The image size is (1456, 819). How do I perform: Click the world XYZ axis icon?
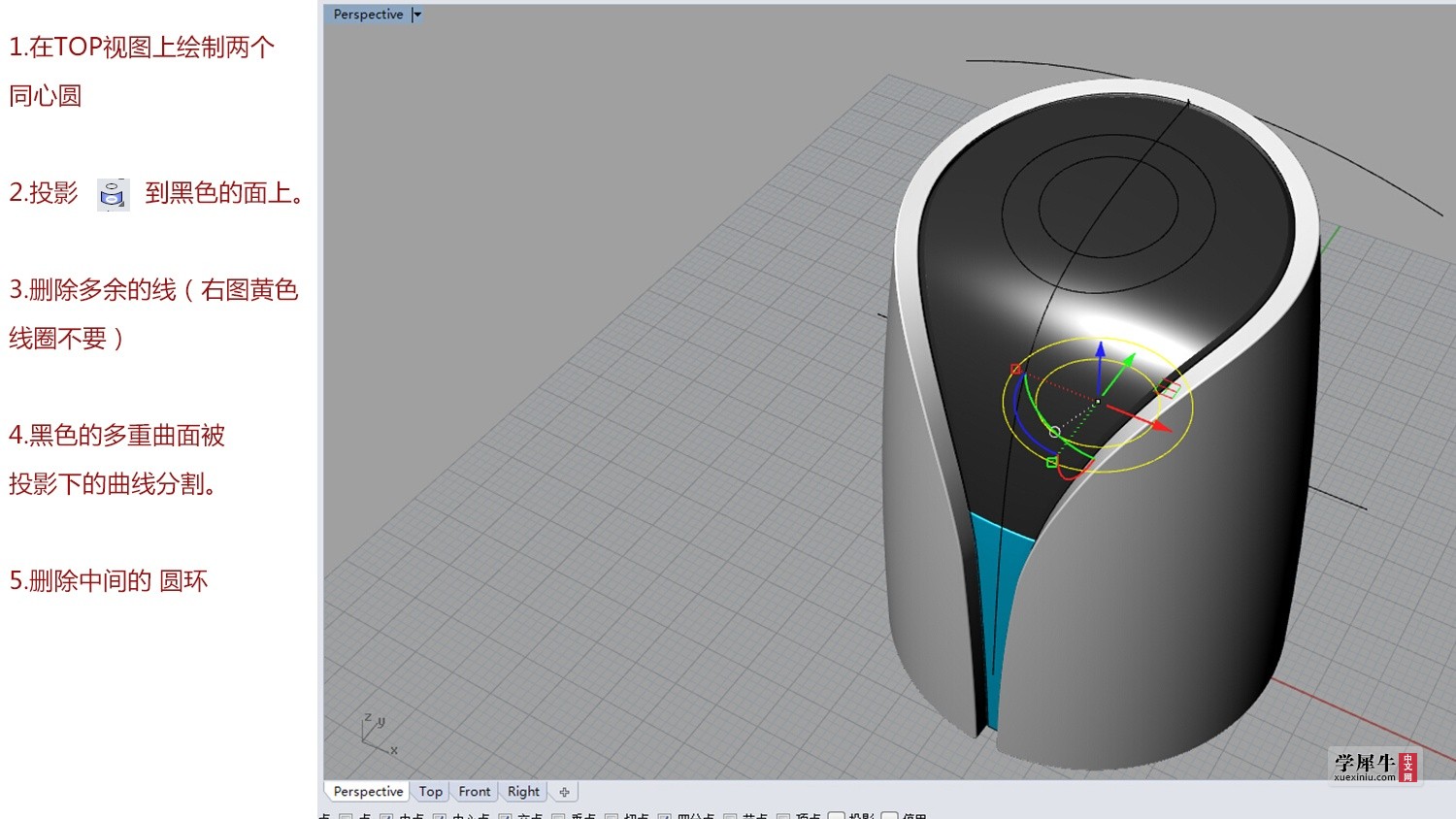[x=377, y=734]
